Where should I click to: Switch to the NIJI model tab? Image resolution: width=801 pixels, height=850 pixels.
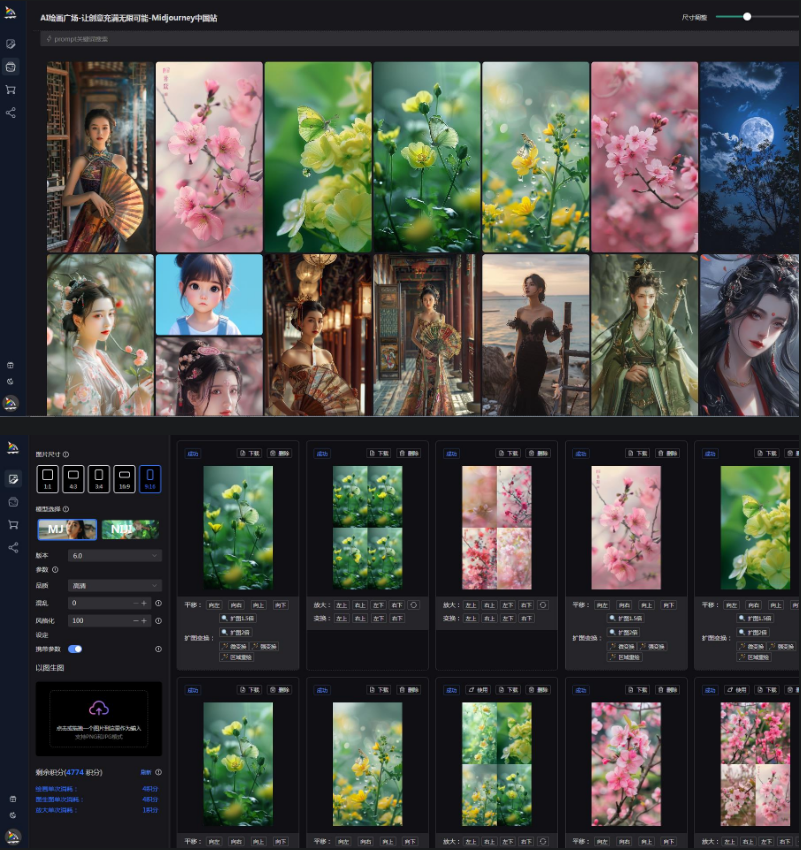pyautogui.click(x=129, y=530)
